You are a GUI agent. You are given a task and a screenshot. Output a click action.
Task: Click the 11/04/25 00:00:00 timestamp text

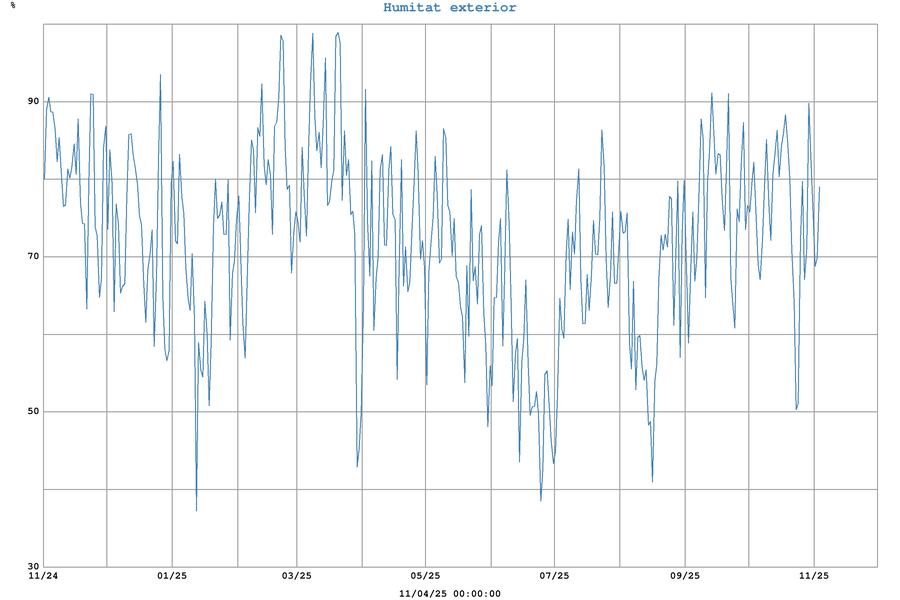[x=450, y=593]
